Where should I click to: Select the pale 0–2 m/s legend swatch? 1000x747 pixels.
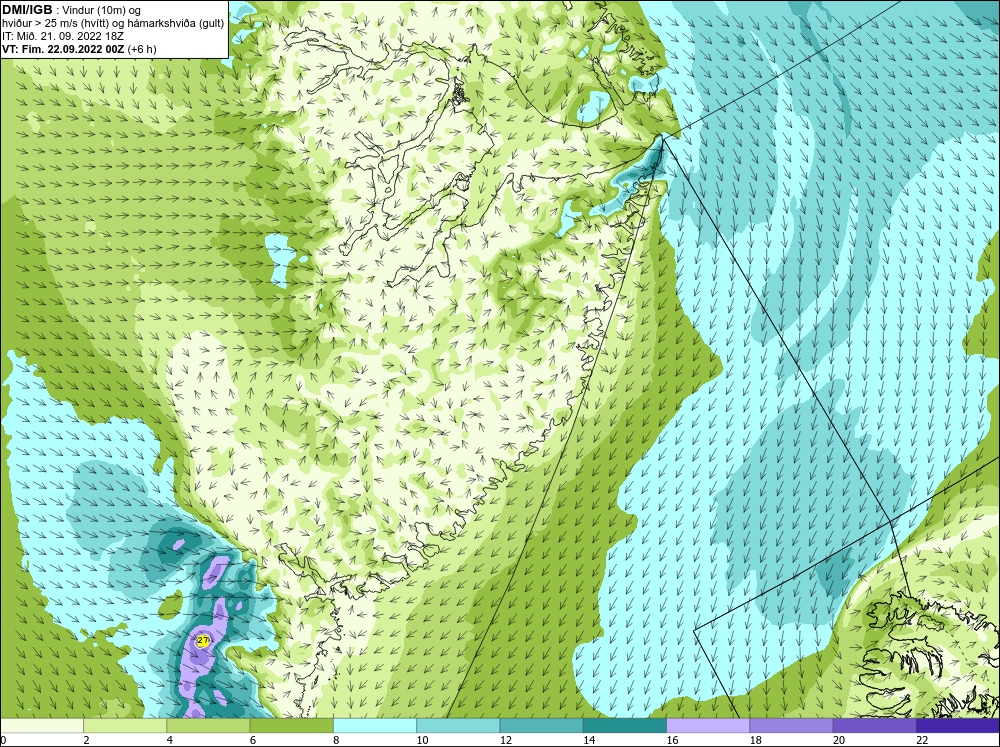(x=41, y=726)
